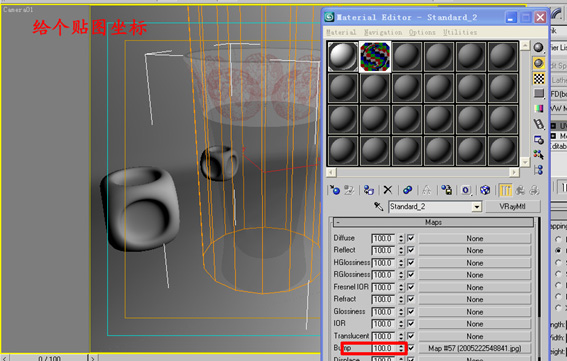The width and height of the screenshot is (567, 361).
Task: Click Refract map None button
Action: (474, 300)
